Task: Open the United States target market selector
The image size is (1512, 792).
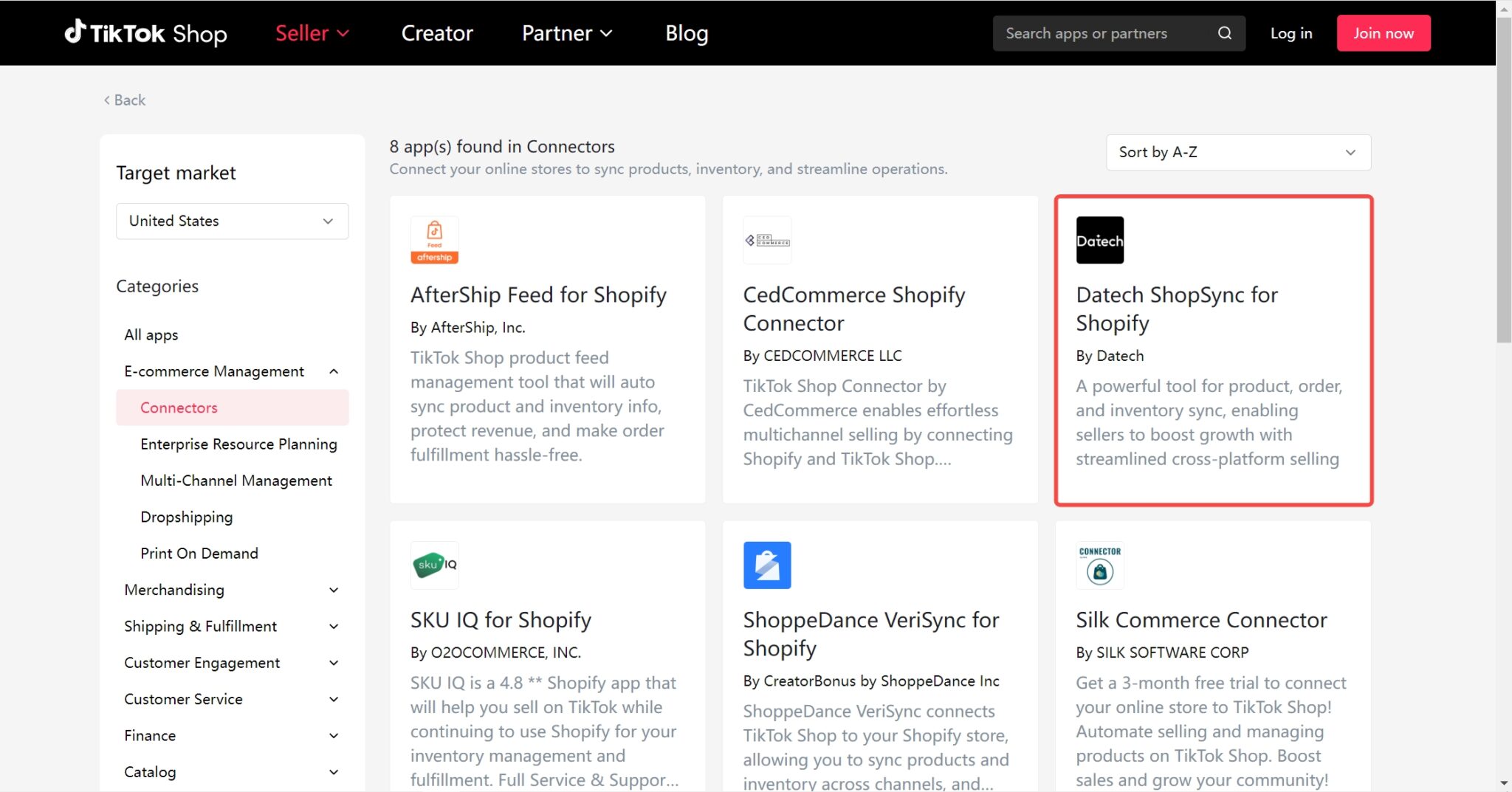Action: tap(231, 221)
